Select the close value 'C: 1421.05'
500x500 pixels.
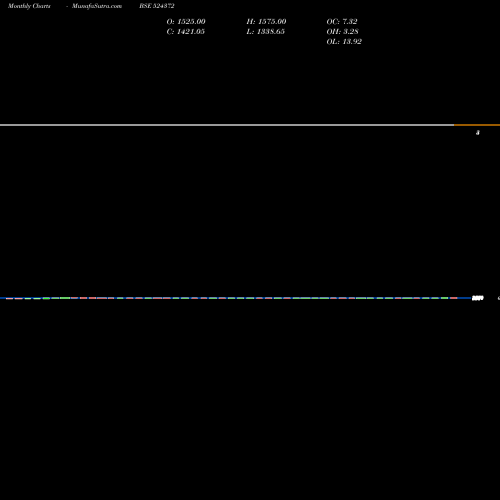pos(185,32)
